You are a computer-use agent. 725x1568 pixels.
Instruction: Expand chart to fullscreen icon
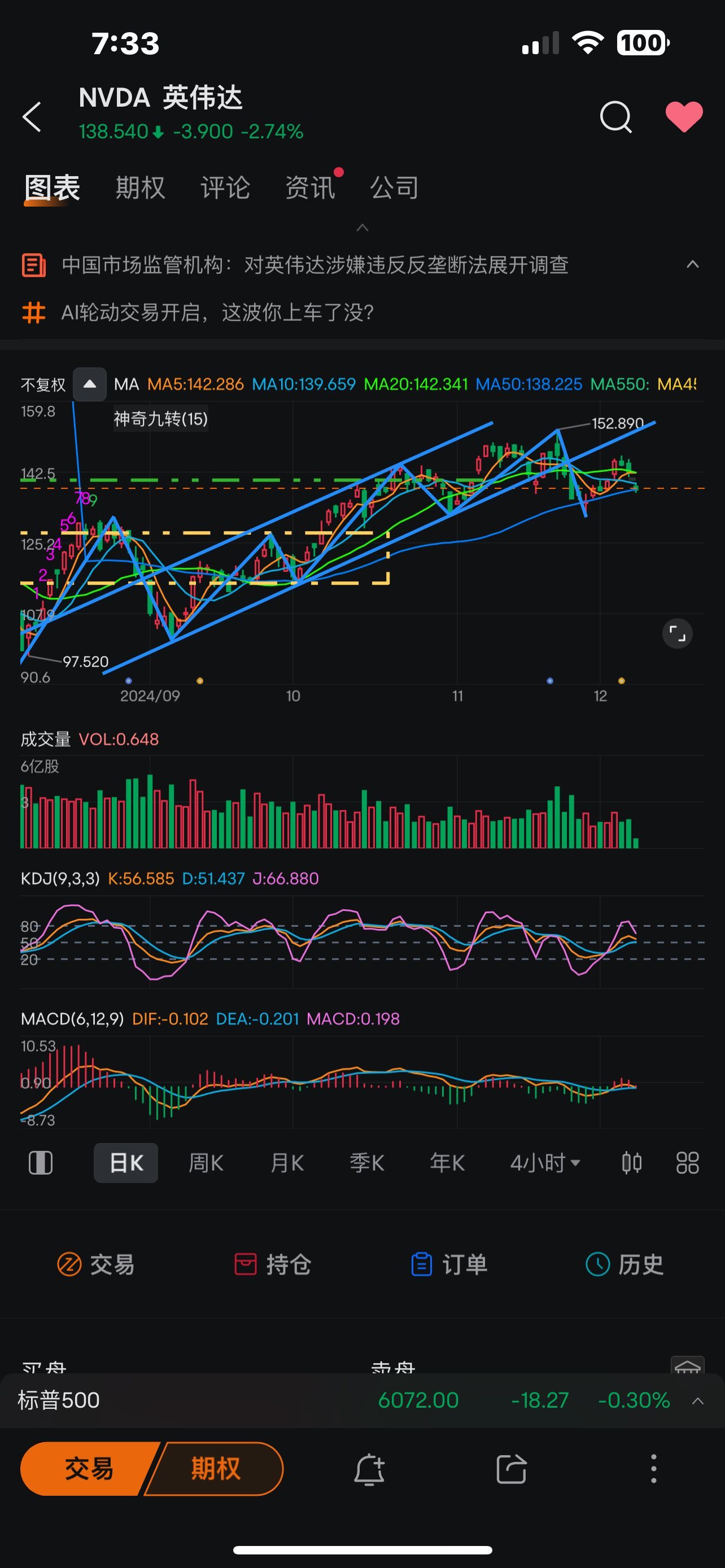coord(678,634)
